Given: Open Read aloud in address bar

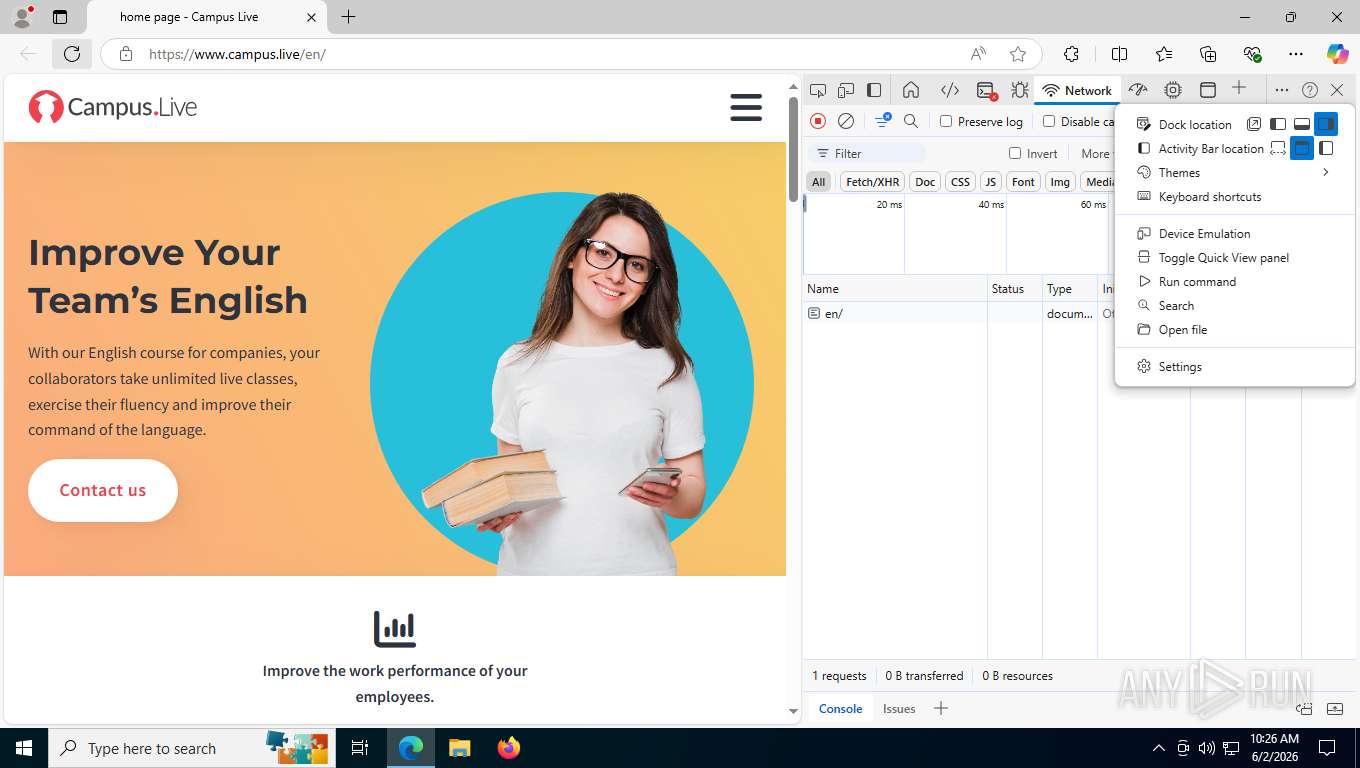Looking at the screenshot, I should pyautogui.click(x=978, y=54).
